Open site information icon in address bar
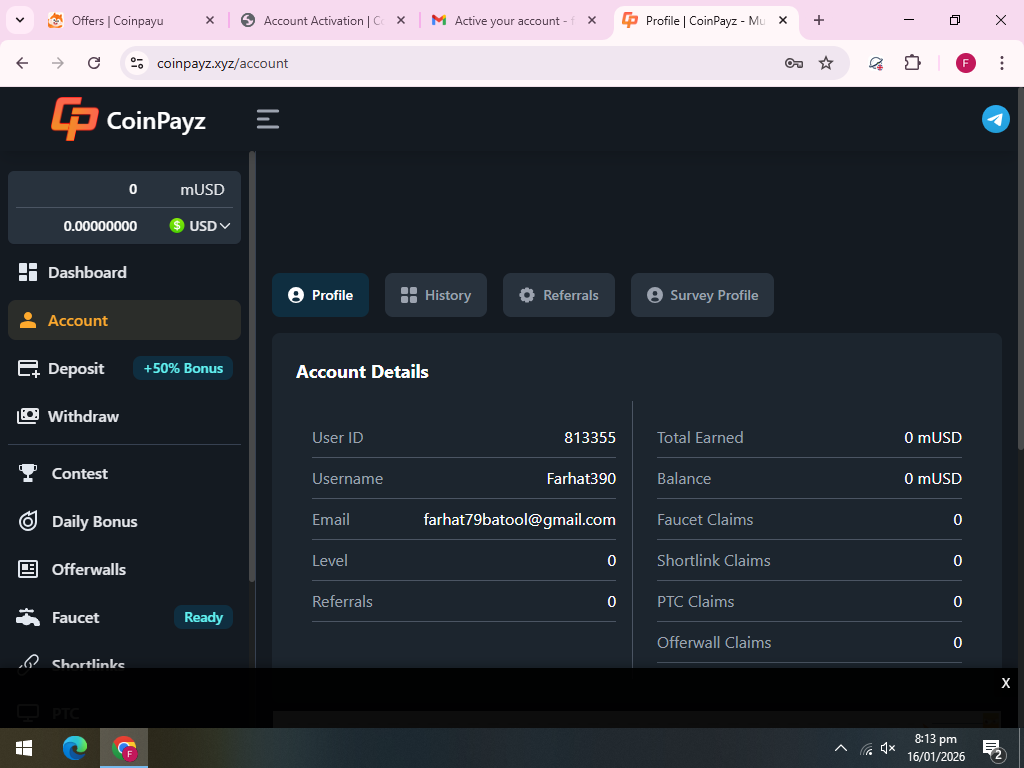Image resolution: width=1024 pixels, height=768 pixels. pyautogui.click(x=136, y=63)
